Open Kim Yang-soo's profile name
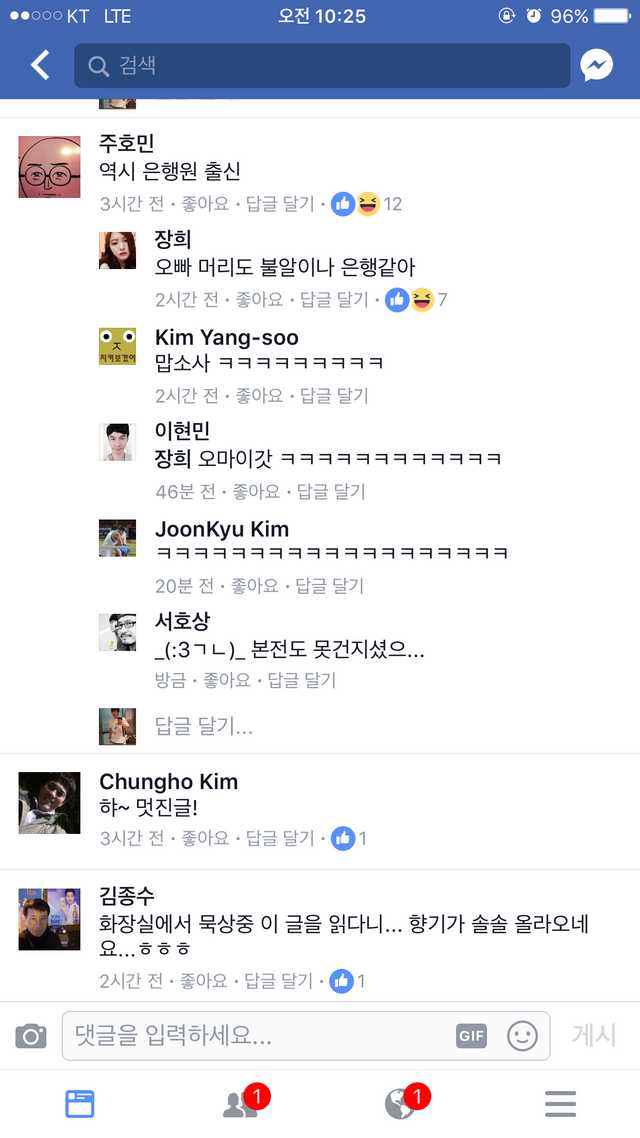640x1138 pixels. tap(227, 338)
